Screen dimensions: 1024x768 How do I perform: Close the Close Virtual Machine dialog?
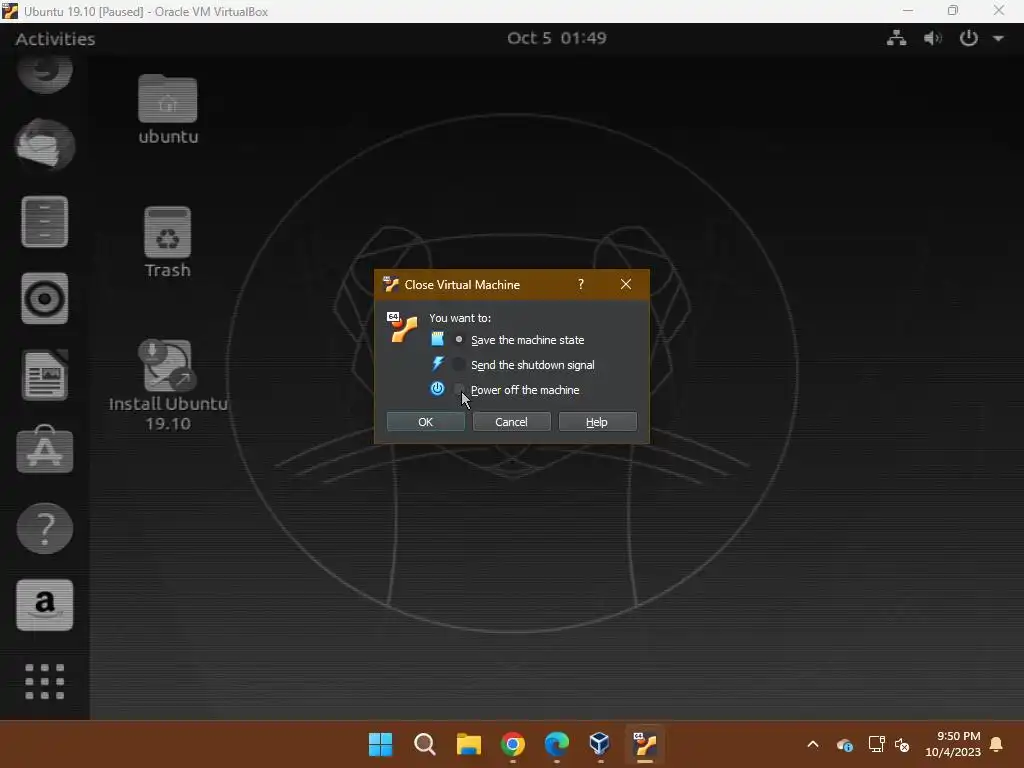[x=626, y=284]
